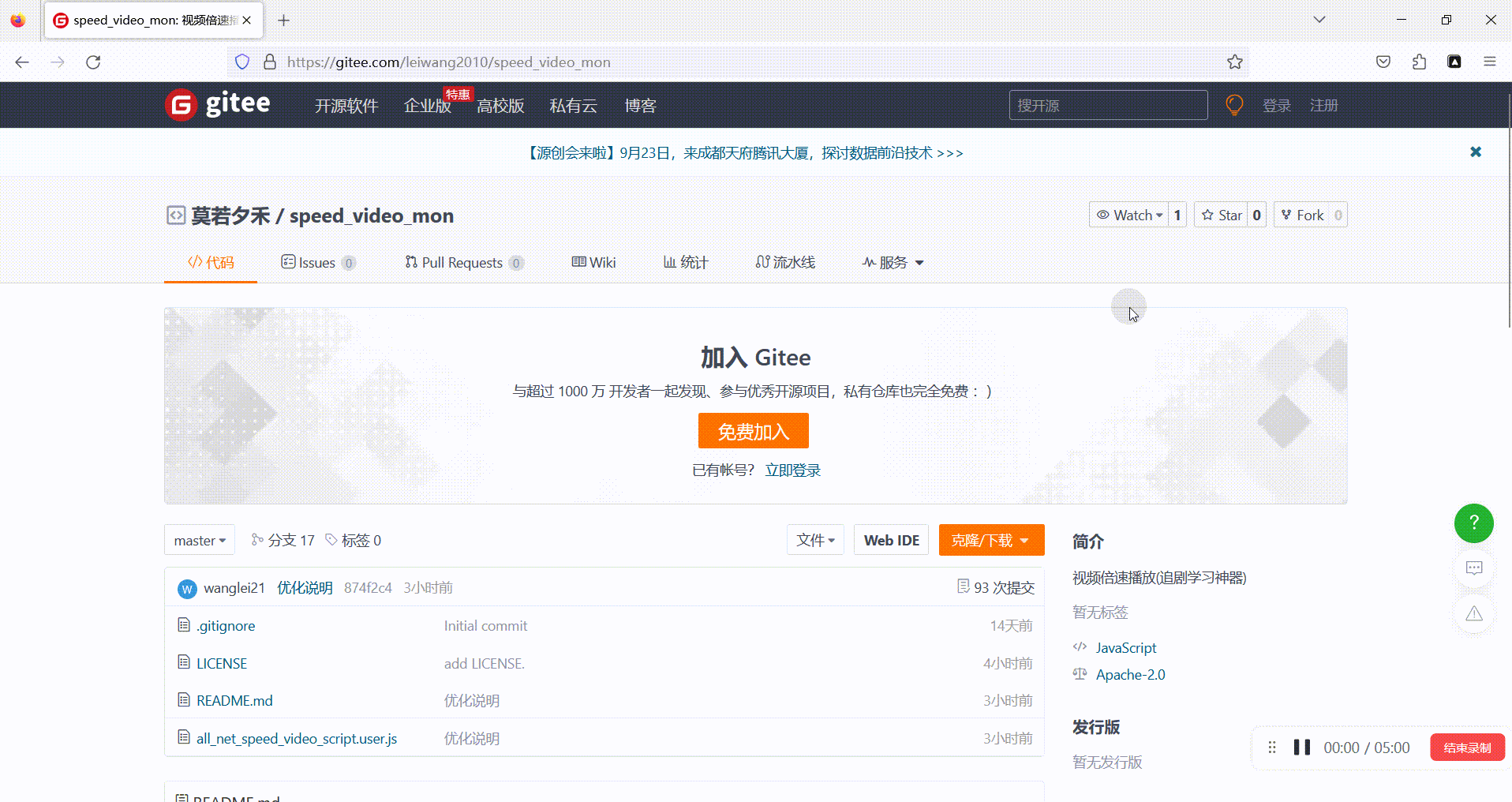This screenshot has width=1512, height=802.
Task: Fork this repository
Action: (1302, 215)
